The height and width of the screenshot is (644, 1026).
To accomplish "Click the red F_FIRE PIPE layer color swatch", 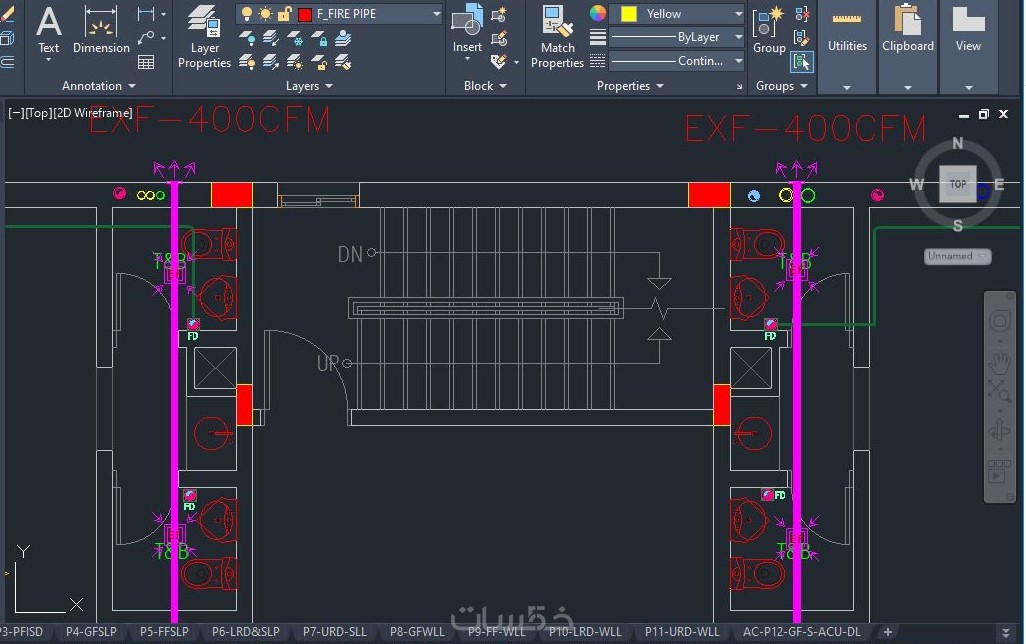I will click(x=304, y=14).
